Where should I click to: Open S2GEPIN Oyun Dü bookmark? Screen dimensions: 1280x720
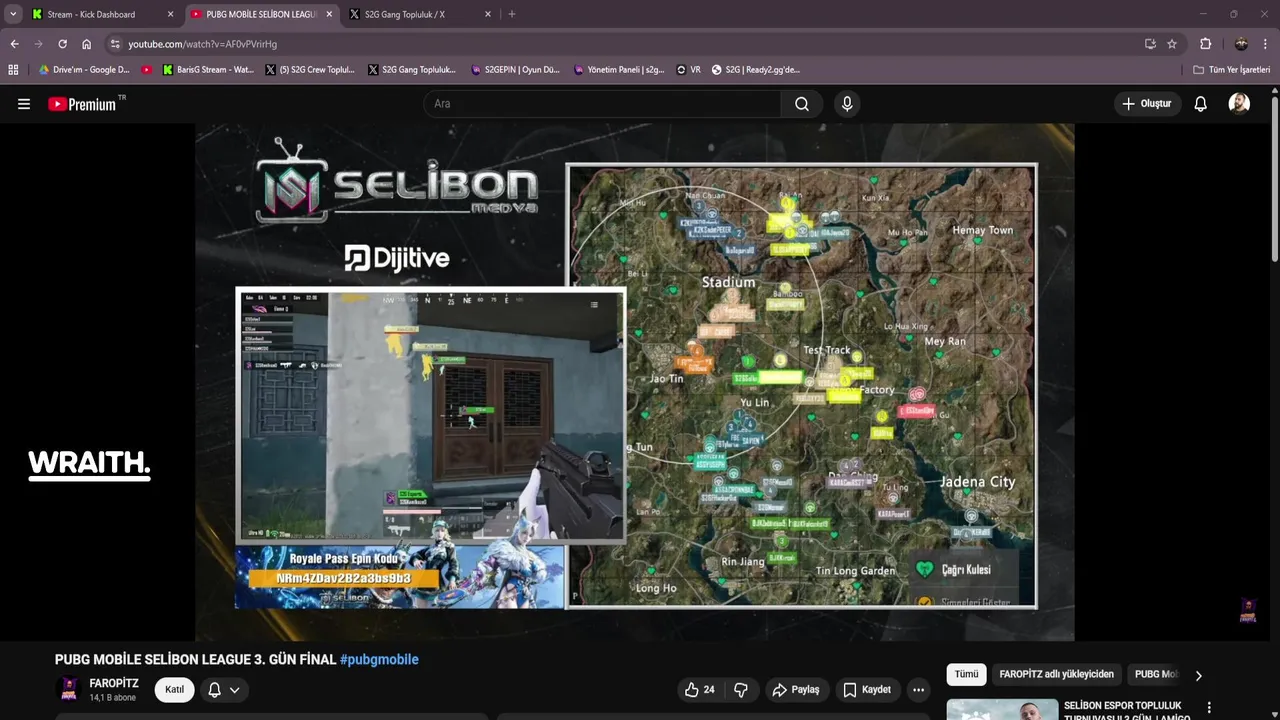coord(515,70)
